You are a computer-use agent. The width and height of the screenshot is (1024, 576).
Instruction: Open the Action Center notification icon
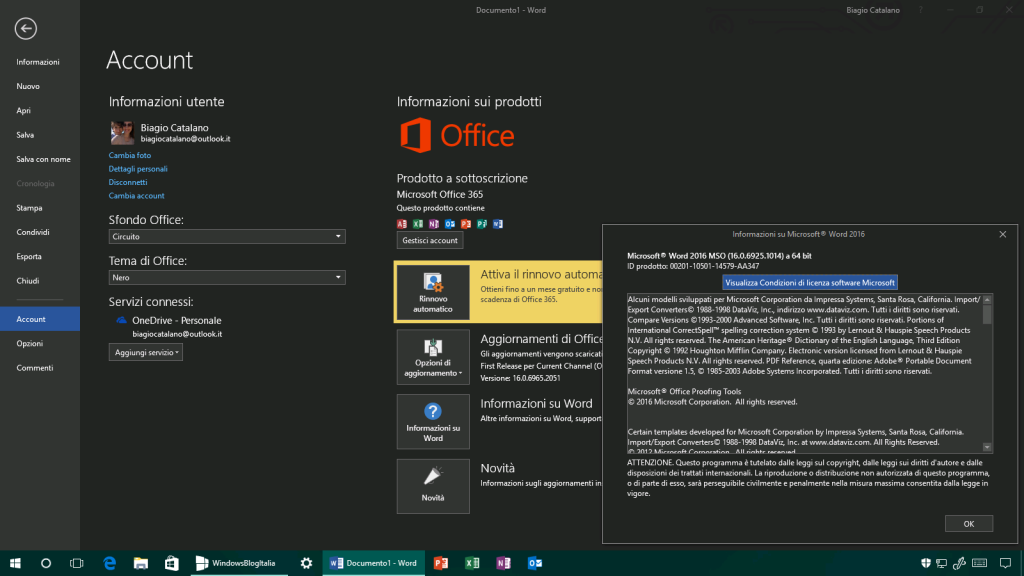point(1006,563)
